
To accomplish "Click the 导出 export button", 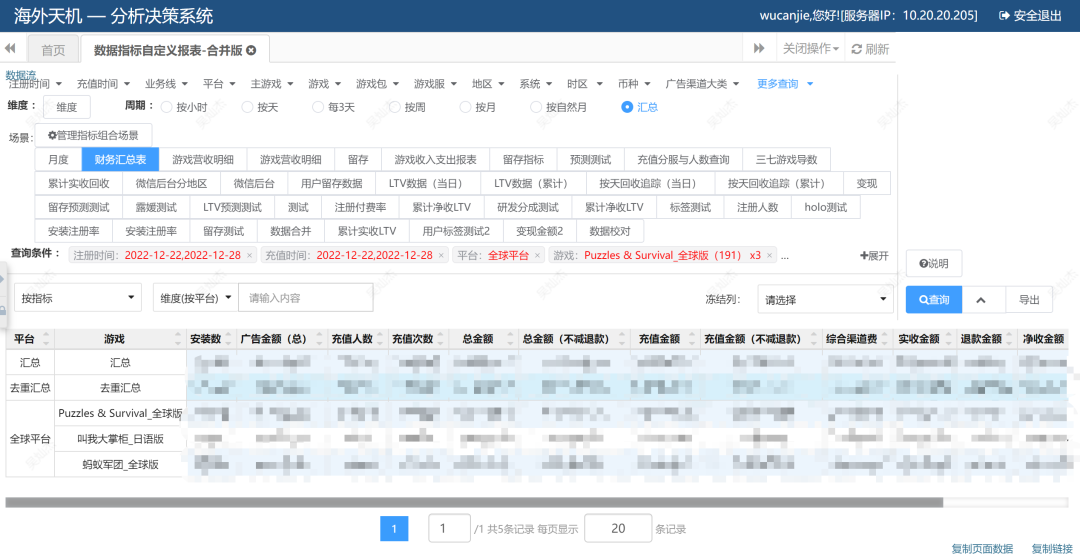I will (1029, 300).
